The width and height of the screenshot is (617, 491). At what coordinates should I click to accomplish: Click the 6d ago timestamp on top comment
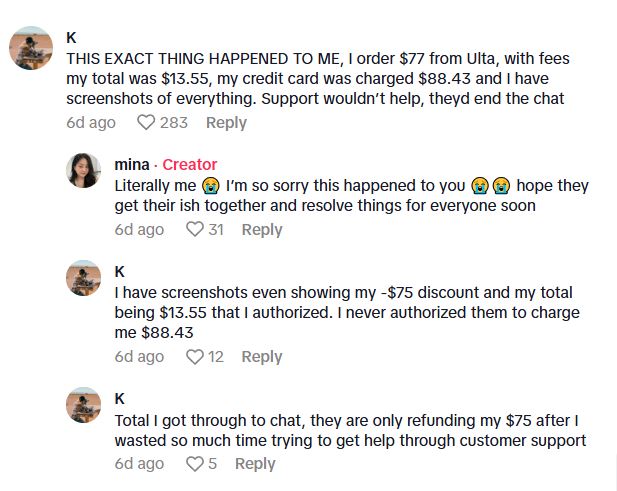[x=91, y=123]
